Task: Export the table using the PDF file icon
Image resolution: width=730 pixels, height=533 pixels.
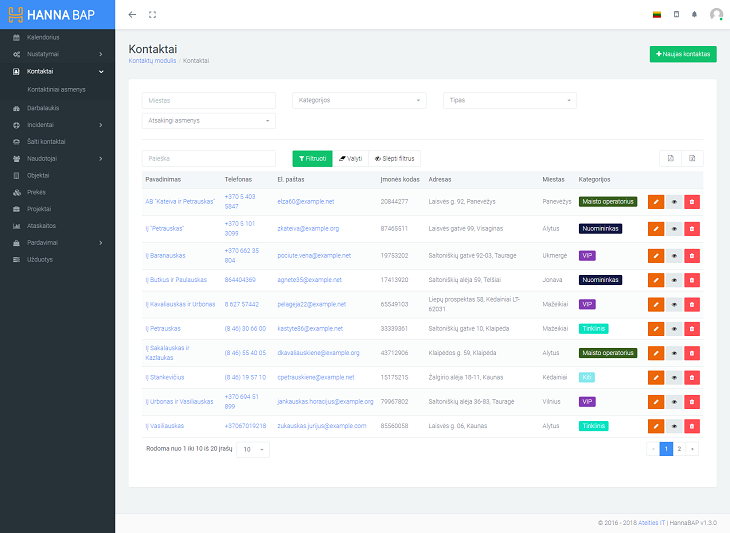Action: pos(671,158)
